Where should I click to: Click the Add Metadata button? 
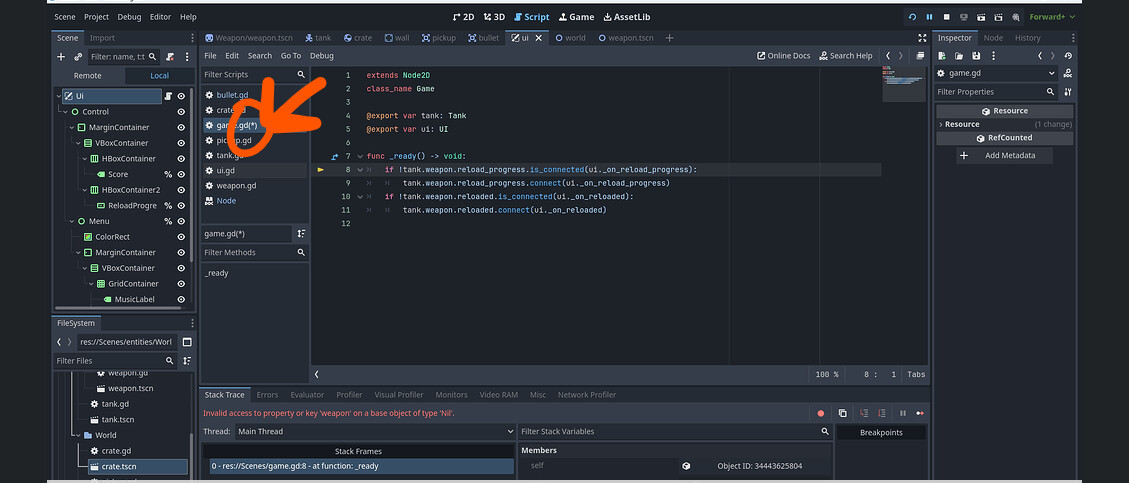pyautogui.click(x=1004, y=155)
